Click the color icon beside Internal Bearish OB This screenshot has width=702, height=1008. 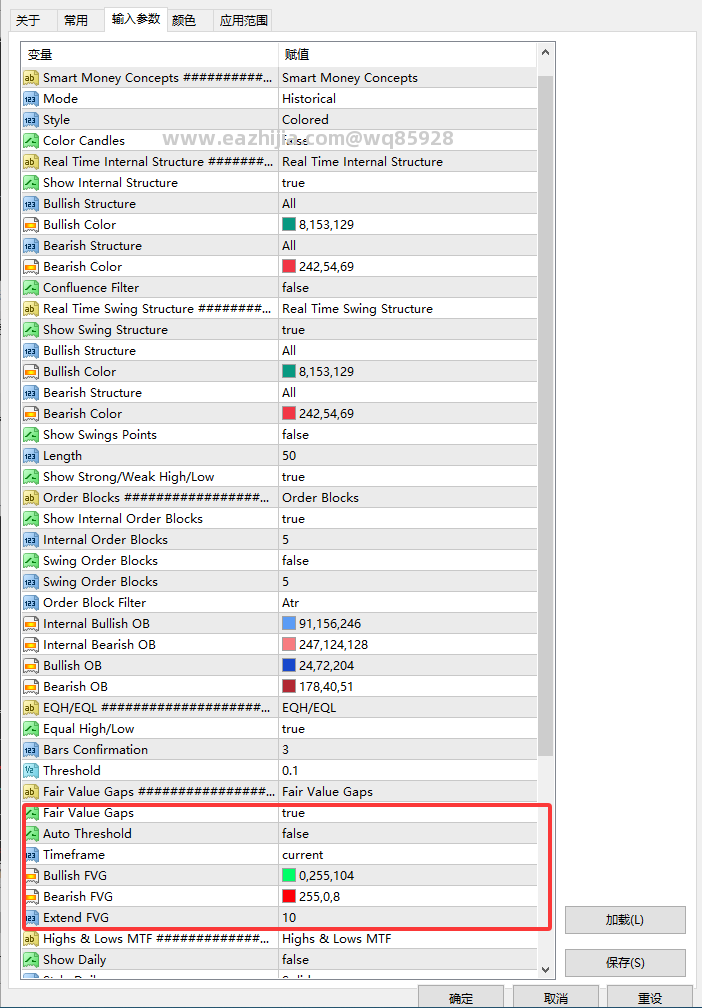31,645
